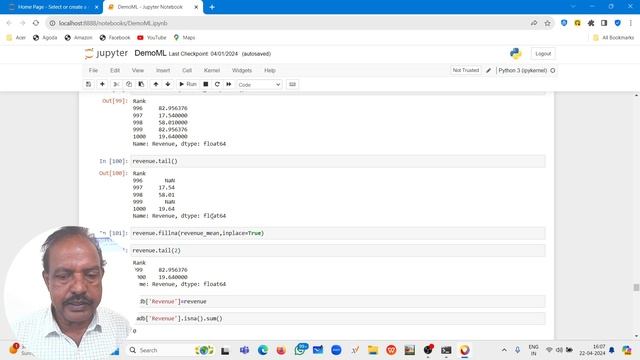Restart the kernel circular arrow icon

coord(217,84)
